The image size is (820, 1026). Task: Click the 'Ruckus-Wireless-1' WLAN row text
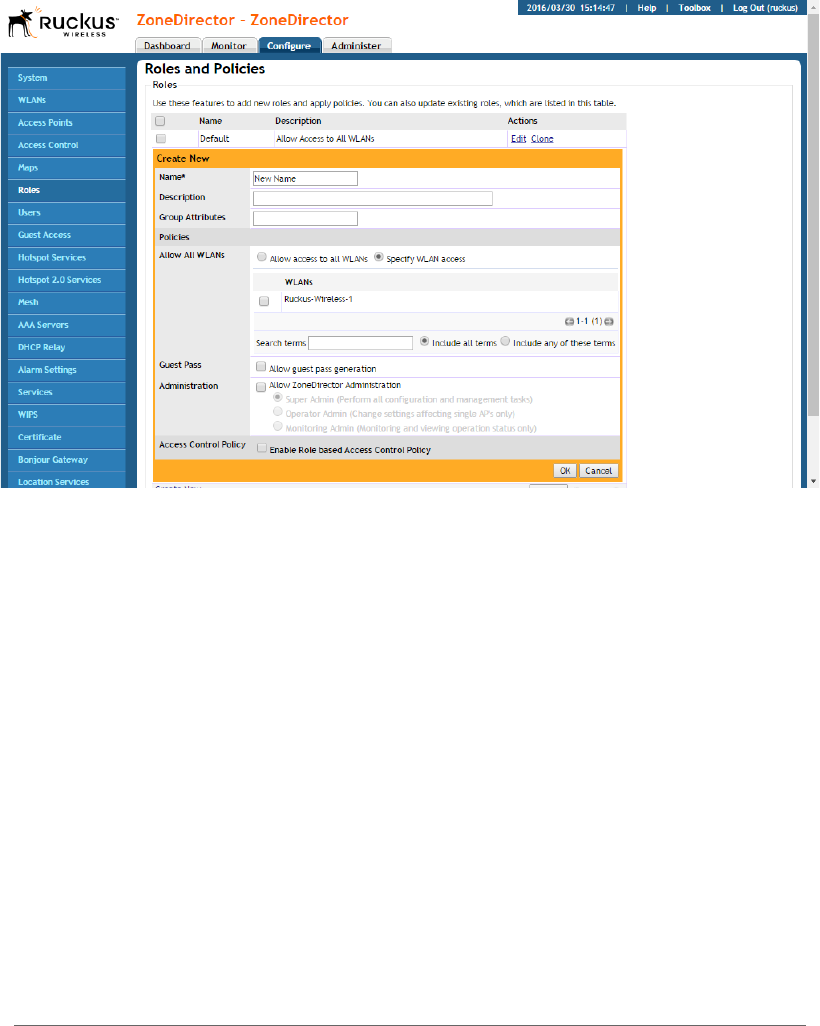(318, 299)
